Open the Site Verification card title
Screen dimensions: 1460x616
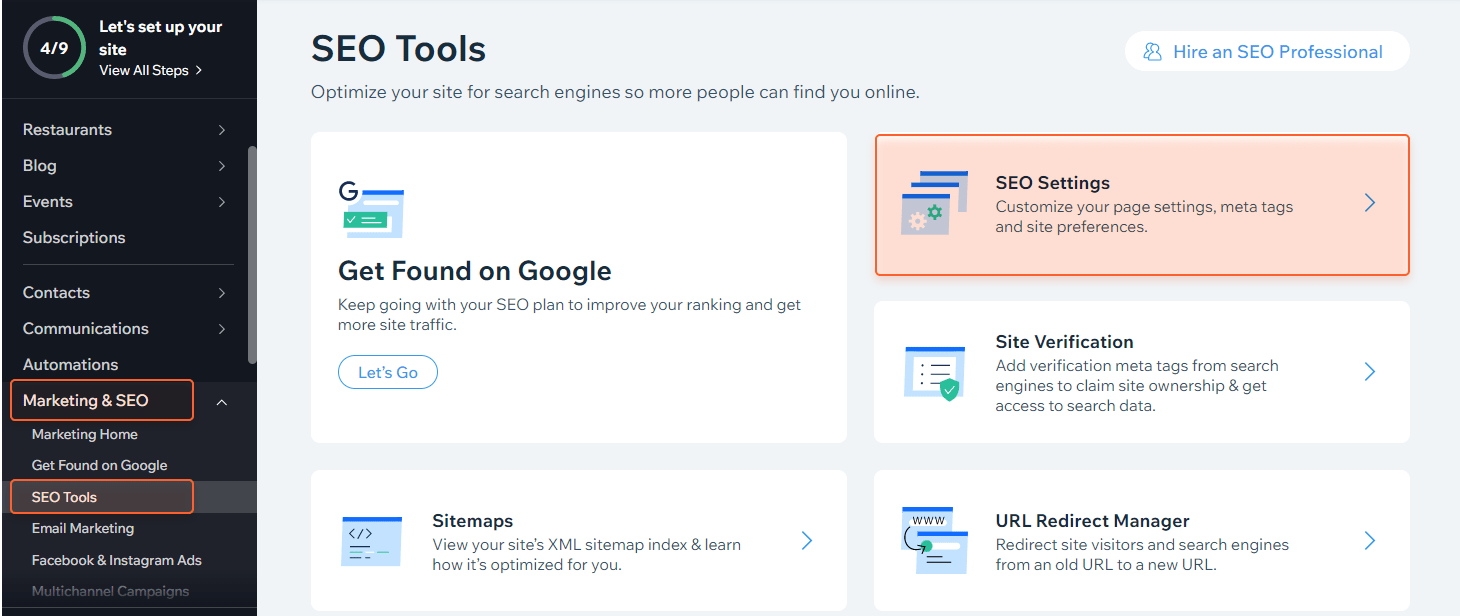point(1065,342)
